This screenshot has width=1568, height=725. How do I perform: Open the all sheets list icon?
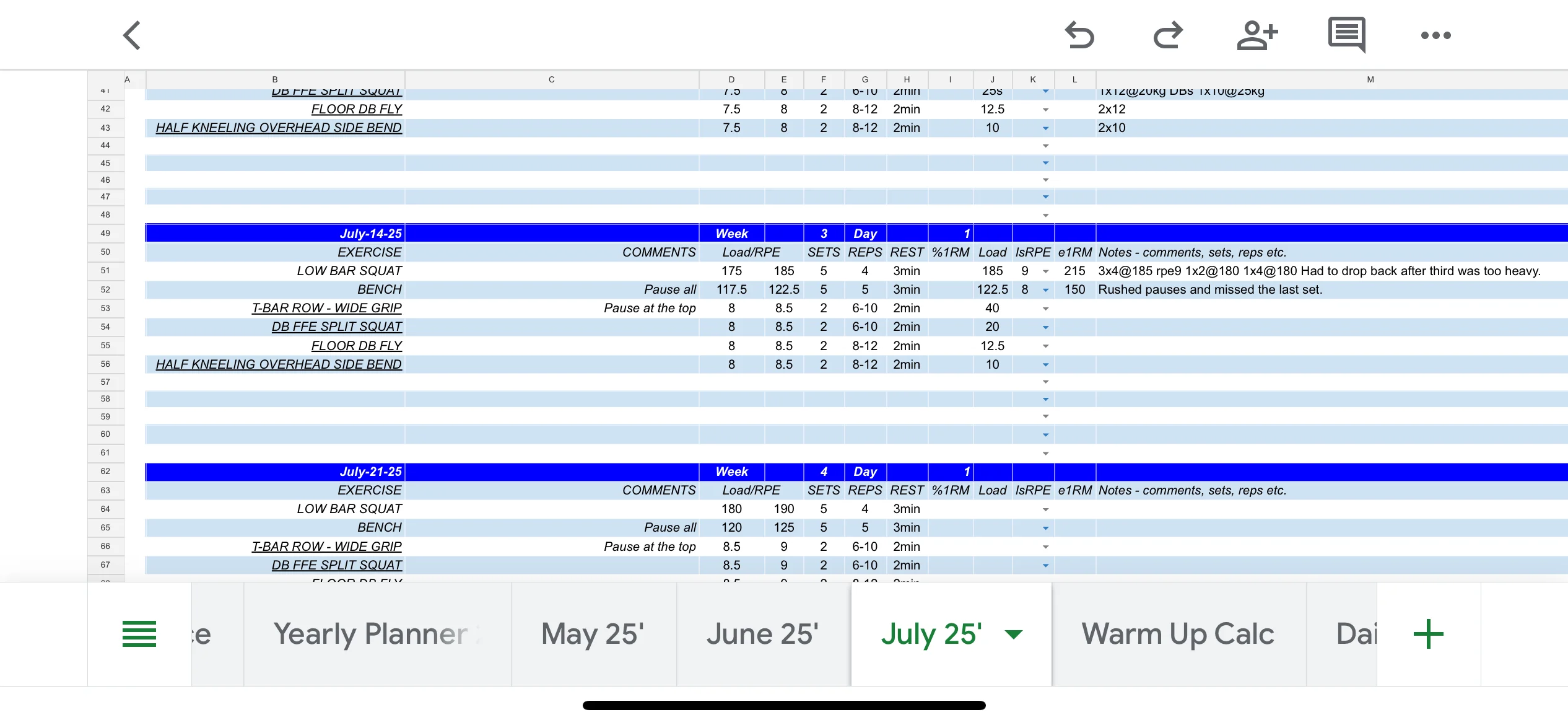pos(139,634)
